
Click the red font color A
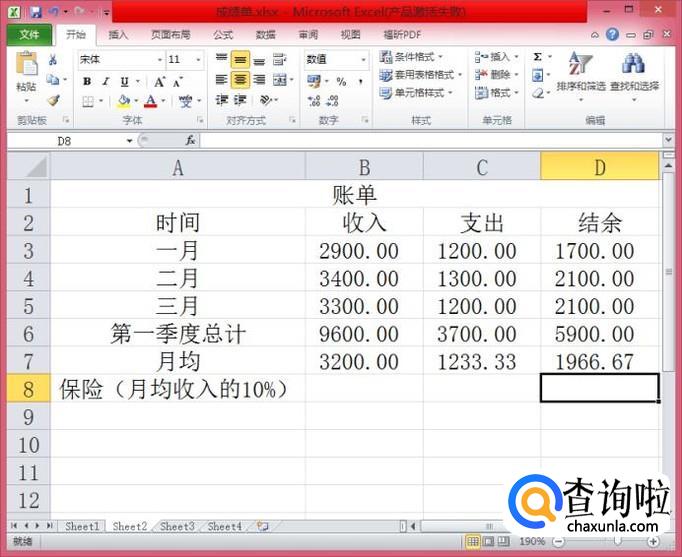pyautogui.click(x=150, y=101)
